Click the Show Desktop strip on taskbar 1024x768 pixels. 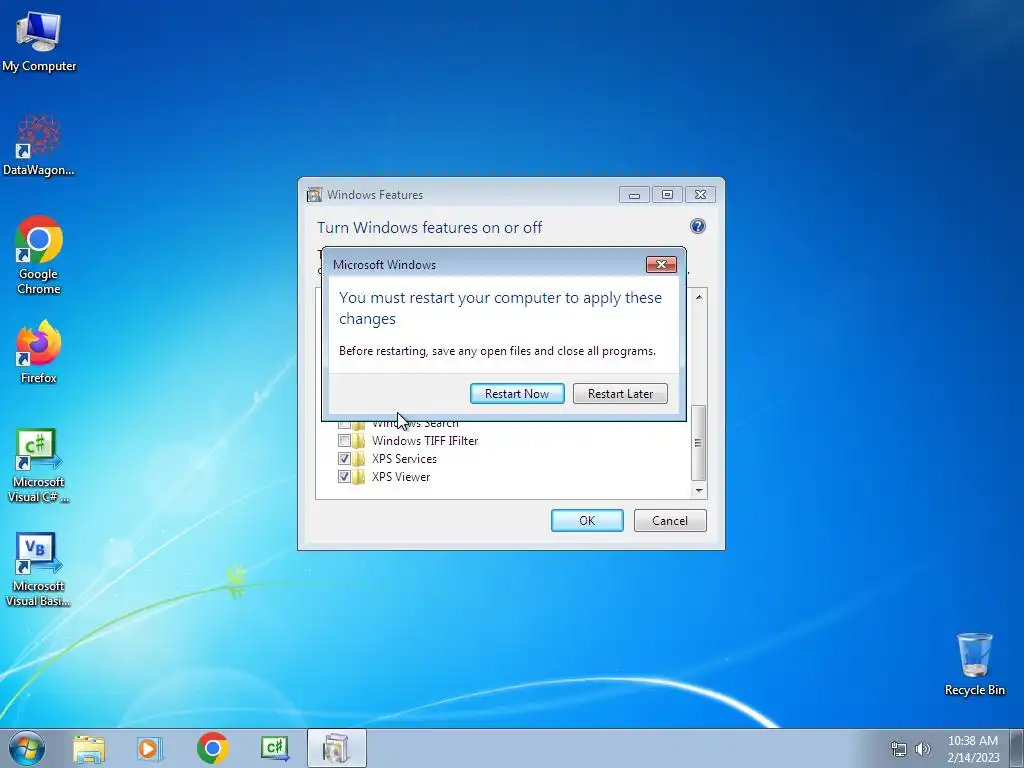(1017, 748)
